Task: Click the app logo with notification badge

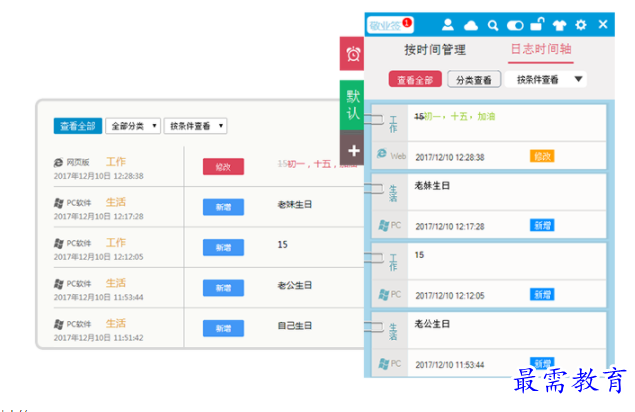Action: (390, 25)
